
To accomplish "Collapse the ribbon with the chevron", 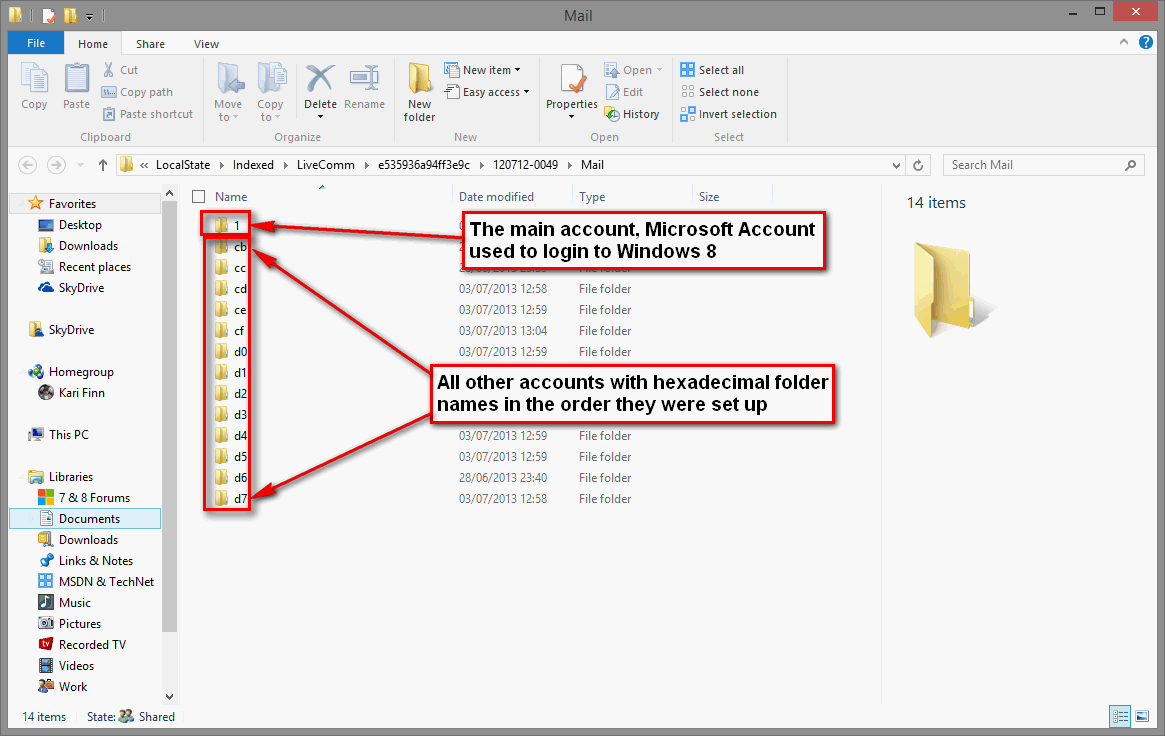I will point(1123,42).
